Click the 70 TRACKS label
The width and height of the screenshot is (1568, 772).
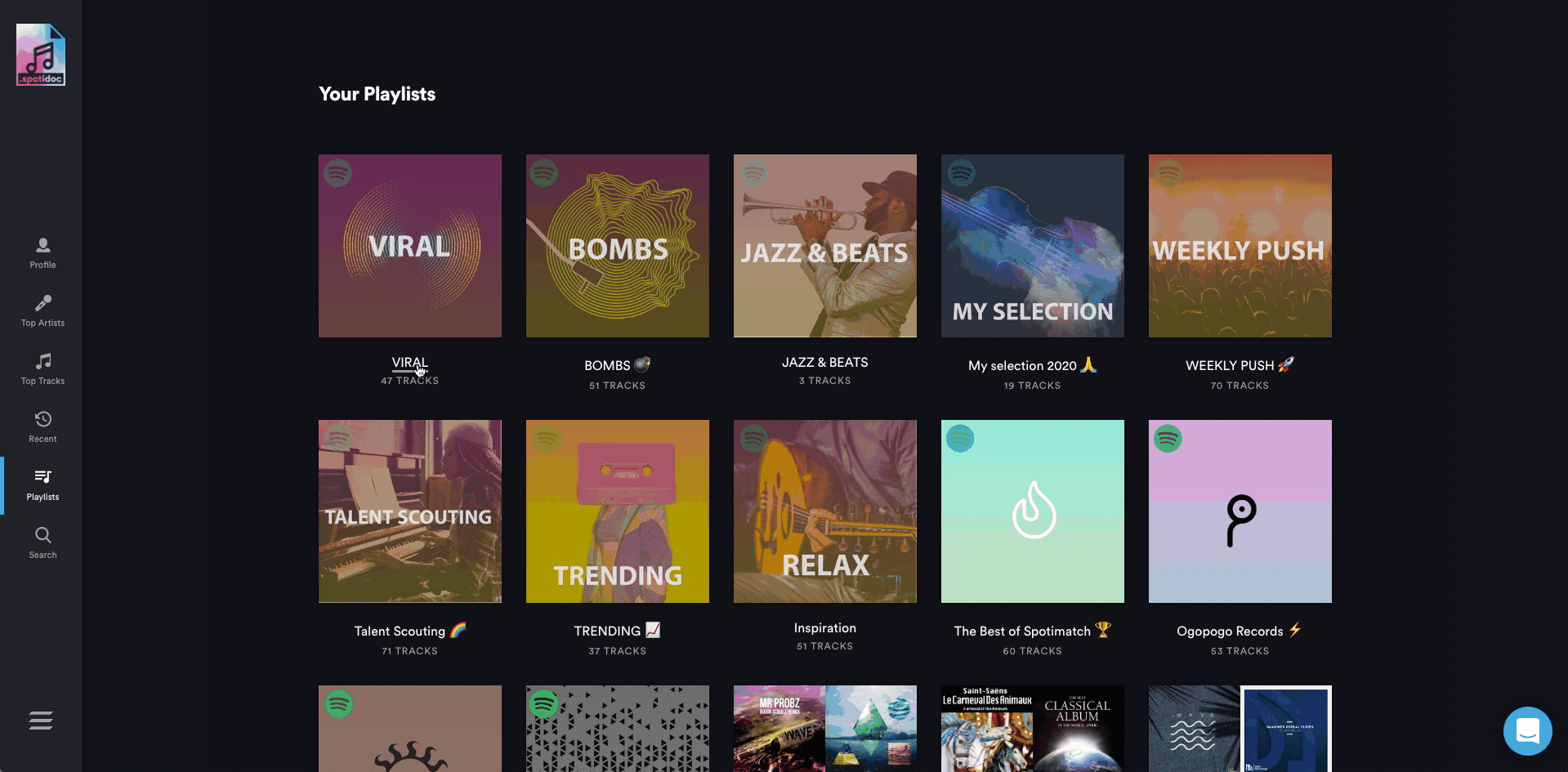pos(1240,386)
